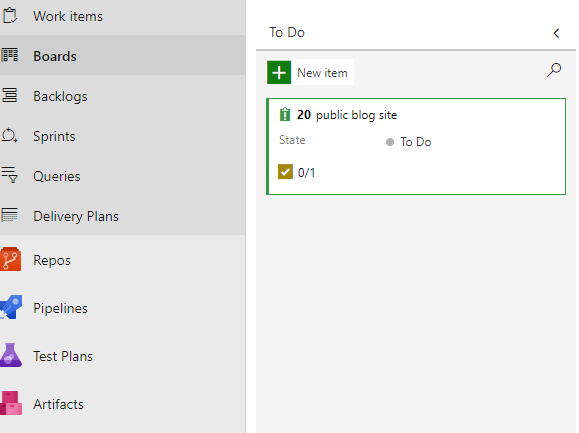579x433 pixels.
Task: Open the Work items clipboard icon
Action: point(10,16)
